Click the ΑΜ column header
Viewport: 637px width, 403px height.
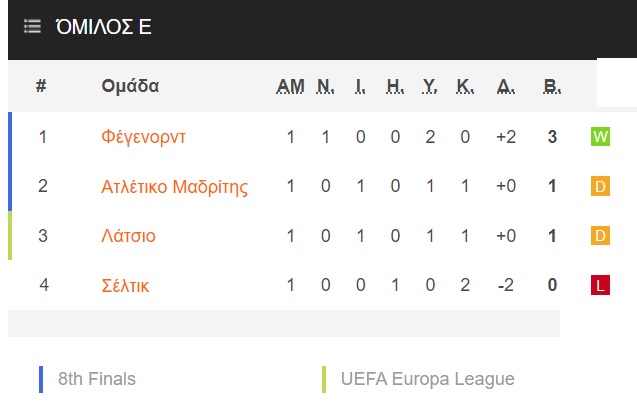point(290,86)
